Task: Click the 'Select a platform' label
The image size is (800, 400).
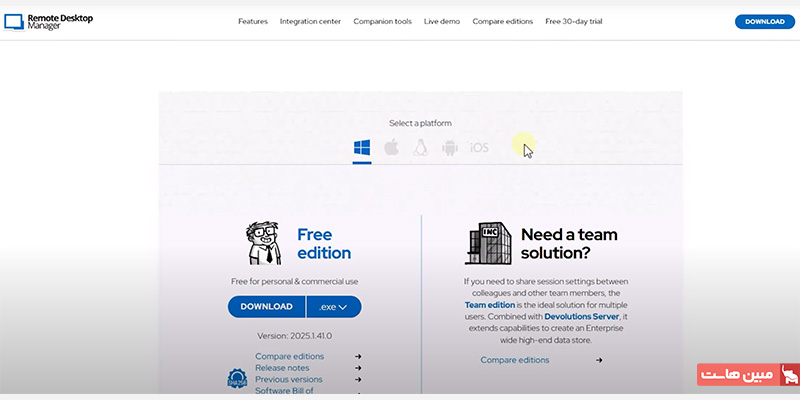Action: [420, 123]
